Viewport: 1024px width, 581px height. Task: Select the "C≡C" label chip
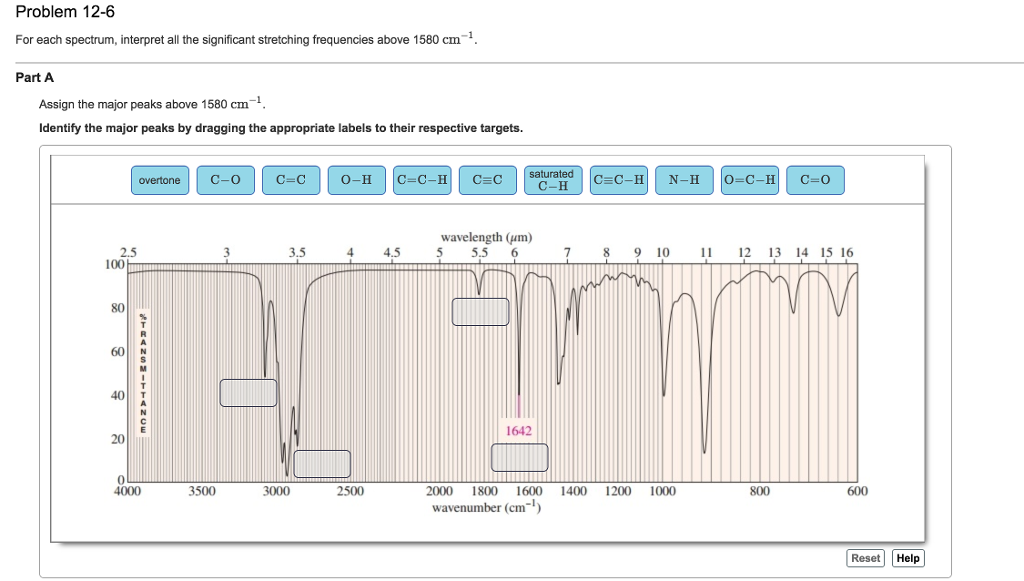point(487,179)
